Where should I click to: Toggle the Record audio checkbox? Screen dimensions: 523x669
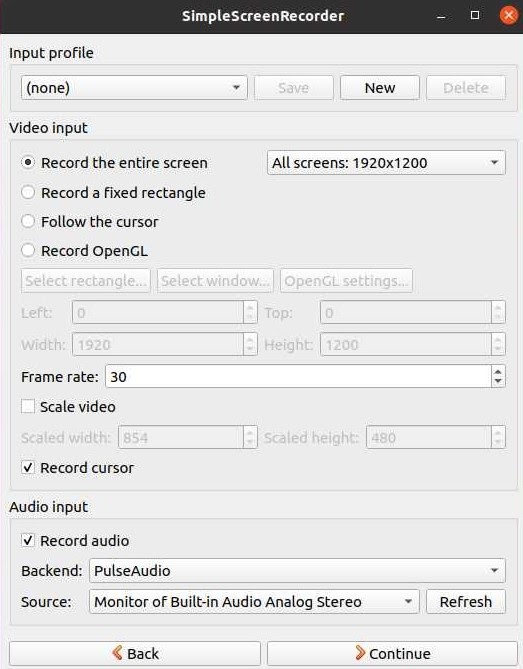point(28,541)
